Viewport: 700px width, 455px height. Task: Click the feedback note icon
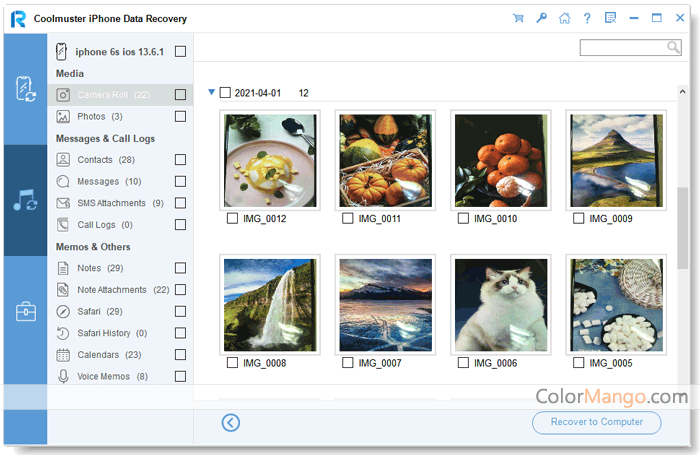(610, 18)
